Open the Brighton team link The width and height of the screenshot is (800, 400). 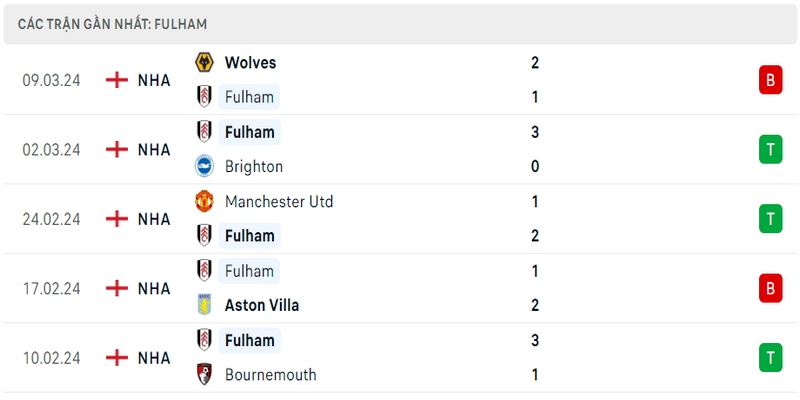tap(254, 166)
